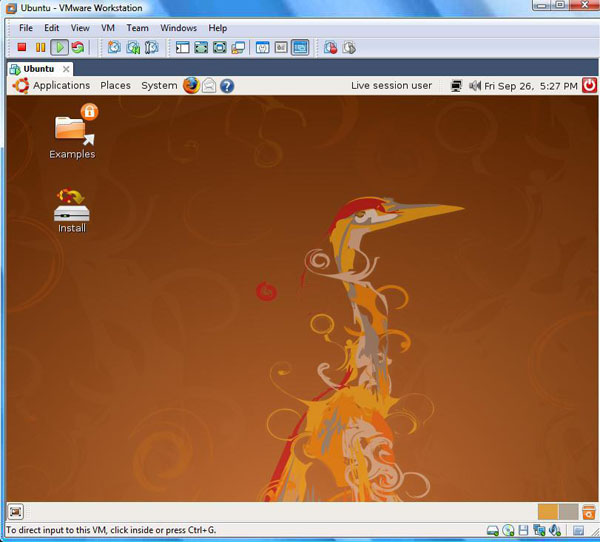The image size is (600, 542).
Task: Open the View menu
Action: [x=80, y=28]
